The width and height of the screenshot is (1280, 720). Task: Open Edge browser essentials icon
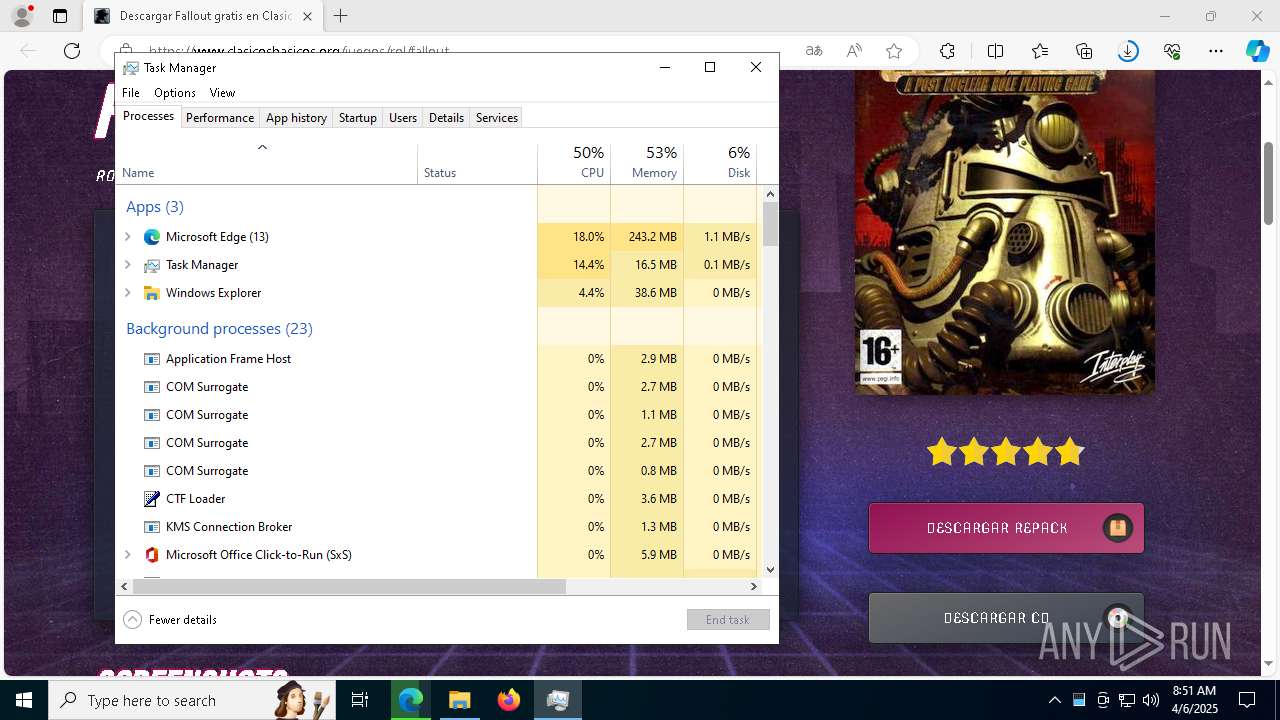click(1172, 51)
